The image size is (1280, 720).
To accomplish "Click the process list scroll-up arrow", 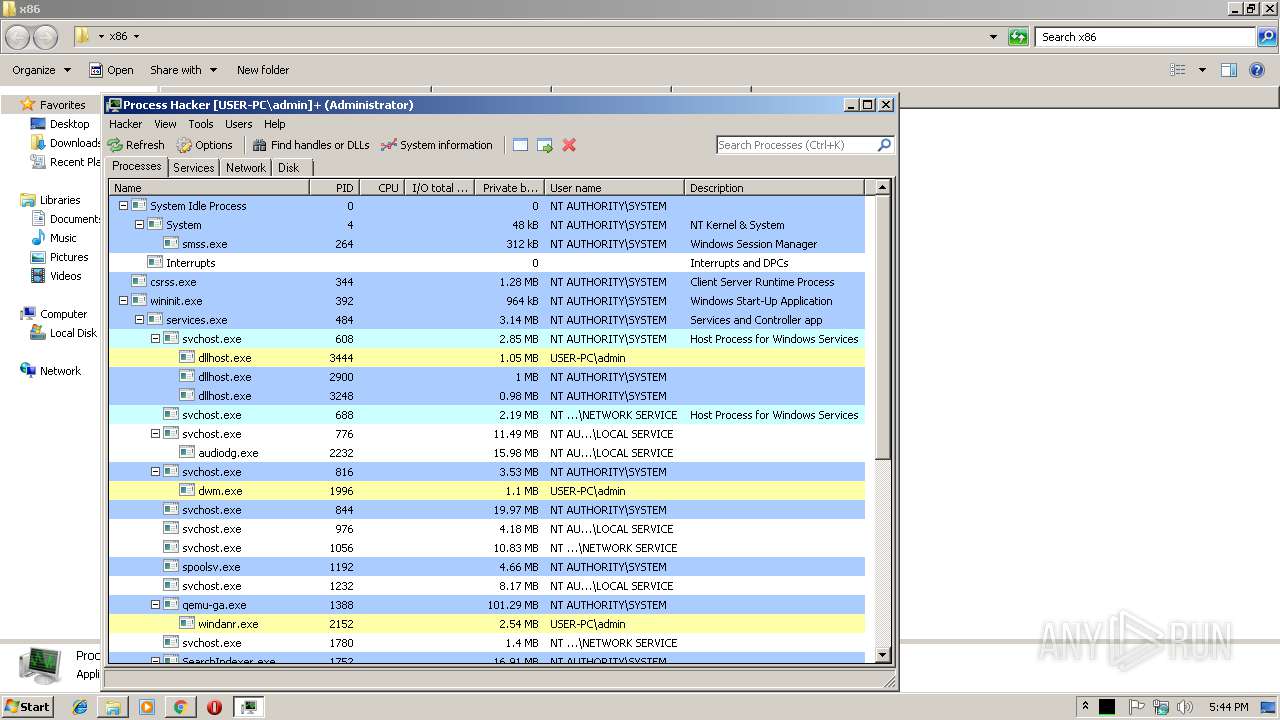I will [882, 188].
